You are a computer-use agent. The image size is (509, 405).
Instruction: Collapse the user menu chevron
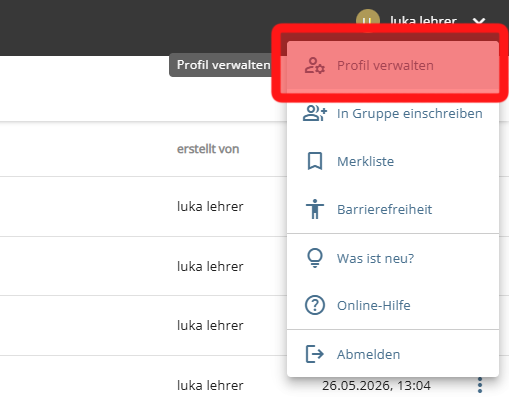pyautogui.click(x=479, y=22)
